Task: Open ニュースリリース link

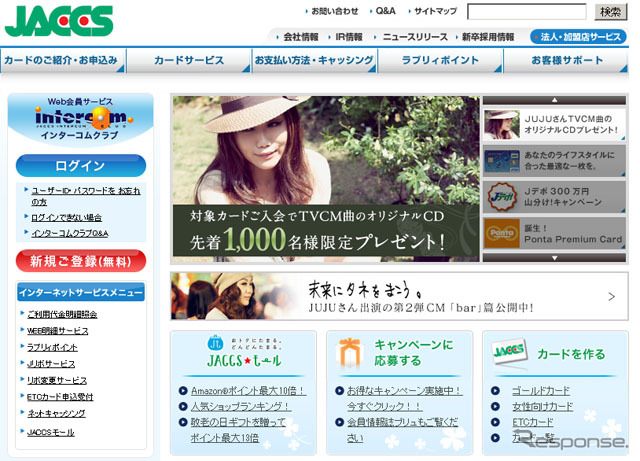Action: [415, 37]
